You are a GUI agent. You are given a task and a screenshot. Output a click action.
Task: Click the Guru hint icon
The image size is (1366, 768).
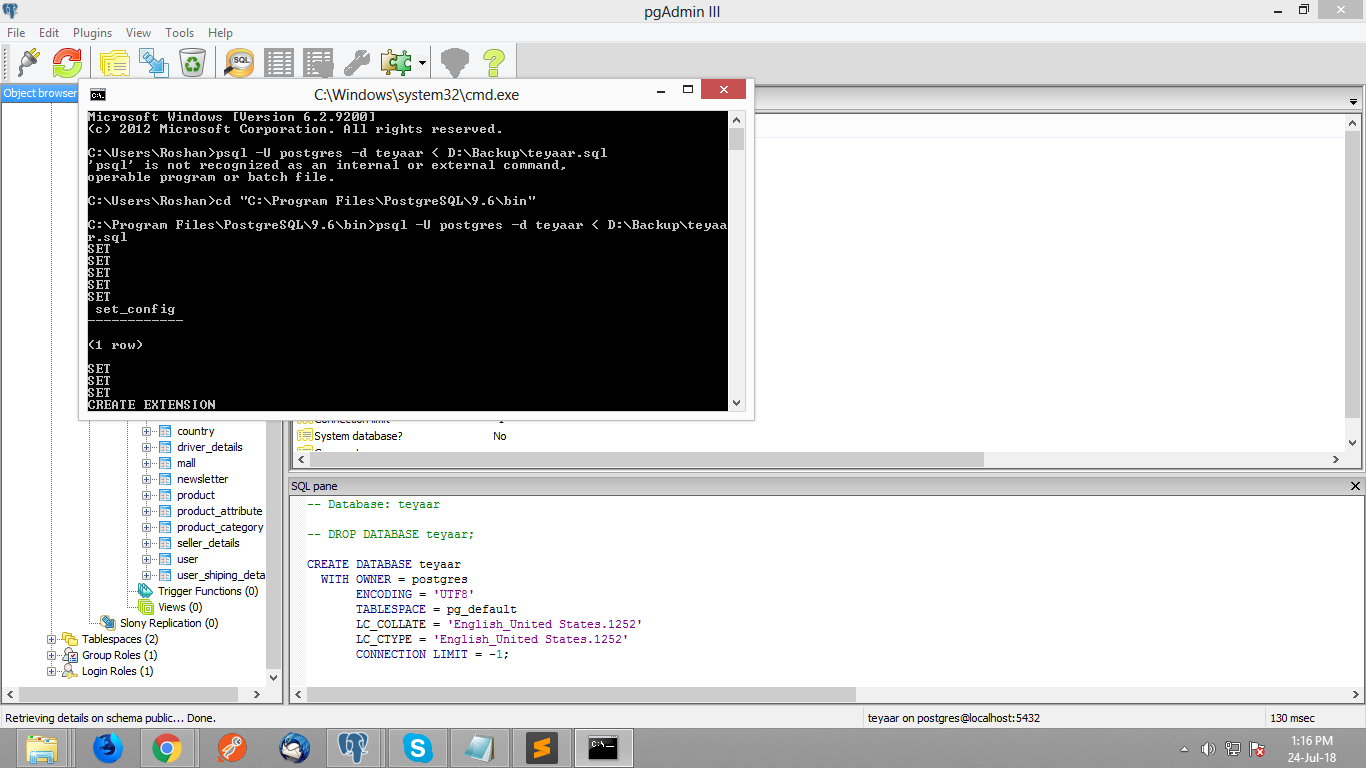coord(455,63)
